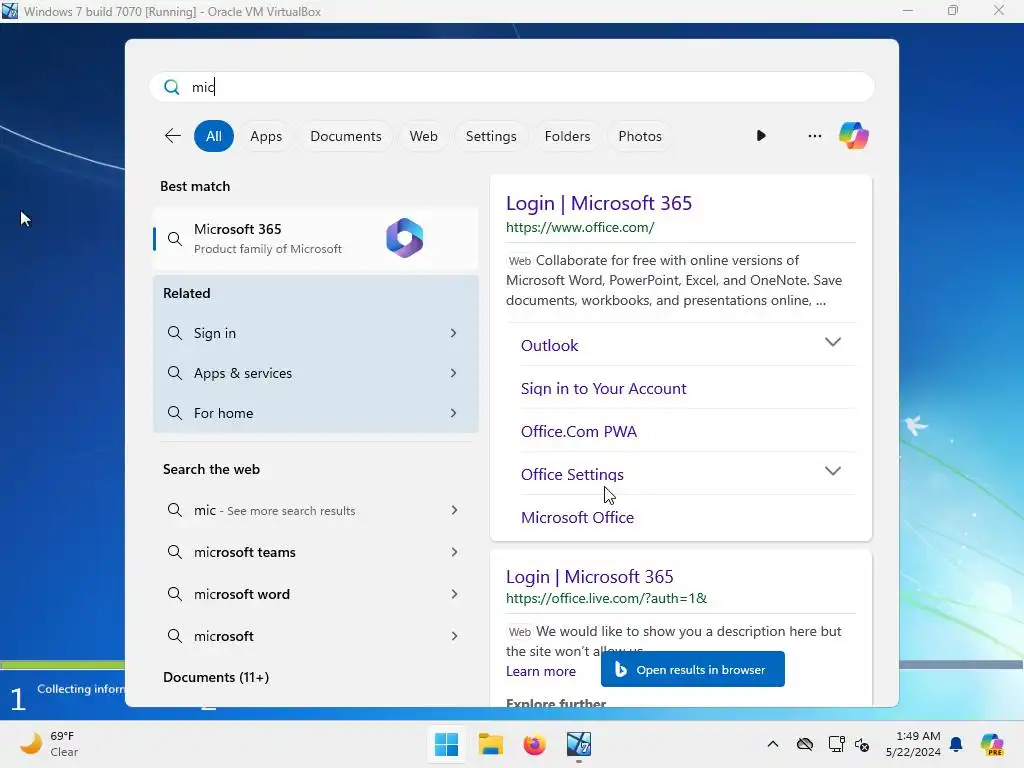
Task: Open the first Login | Microsoft 365 link
Action: pyautogui.click(x=599, y=203)
